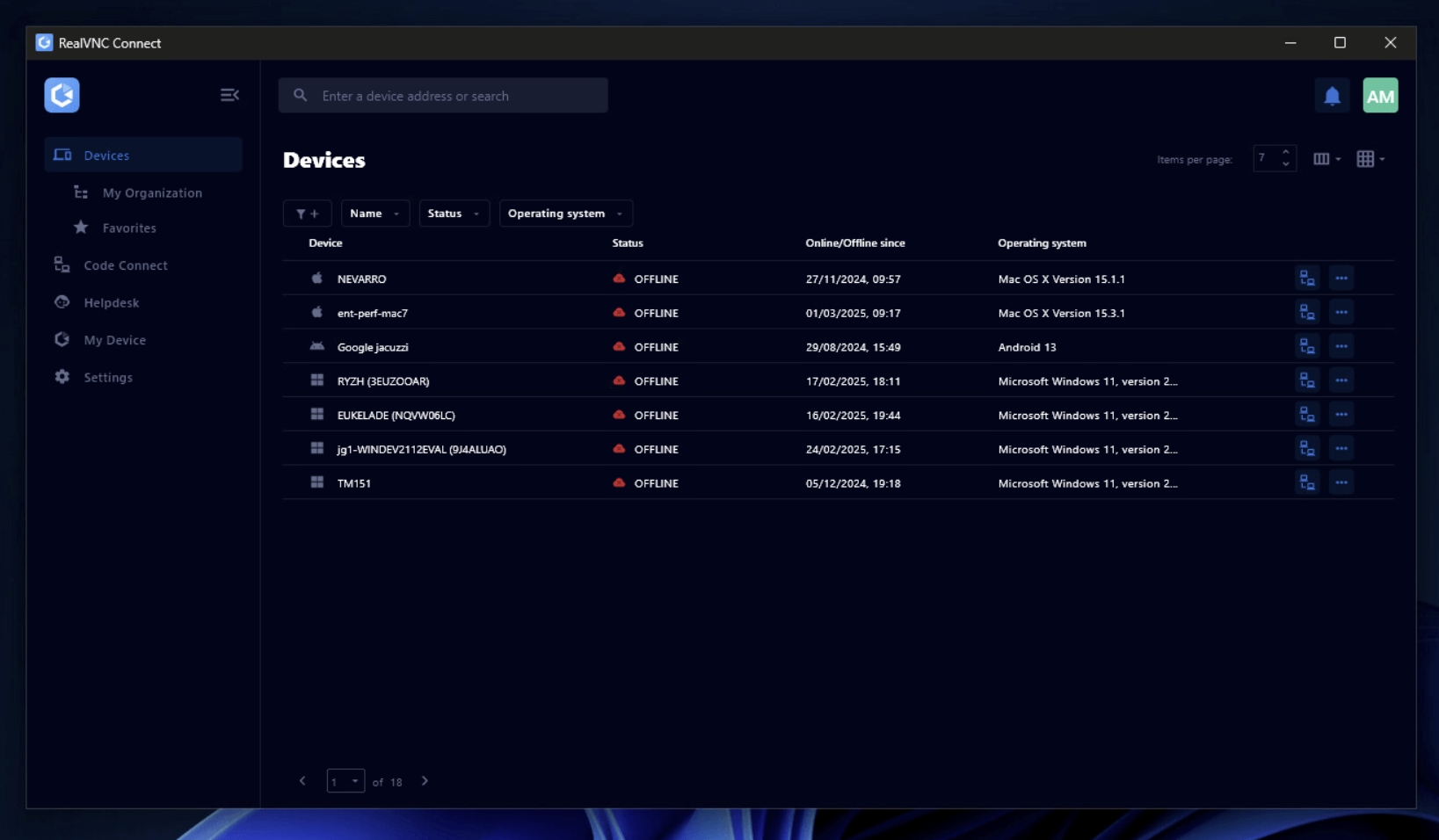The image size is (1439, 840).
Task: Click the Windows icon beside TM151
Action: [317, 483]
